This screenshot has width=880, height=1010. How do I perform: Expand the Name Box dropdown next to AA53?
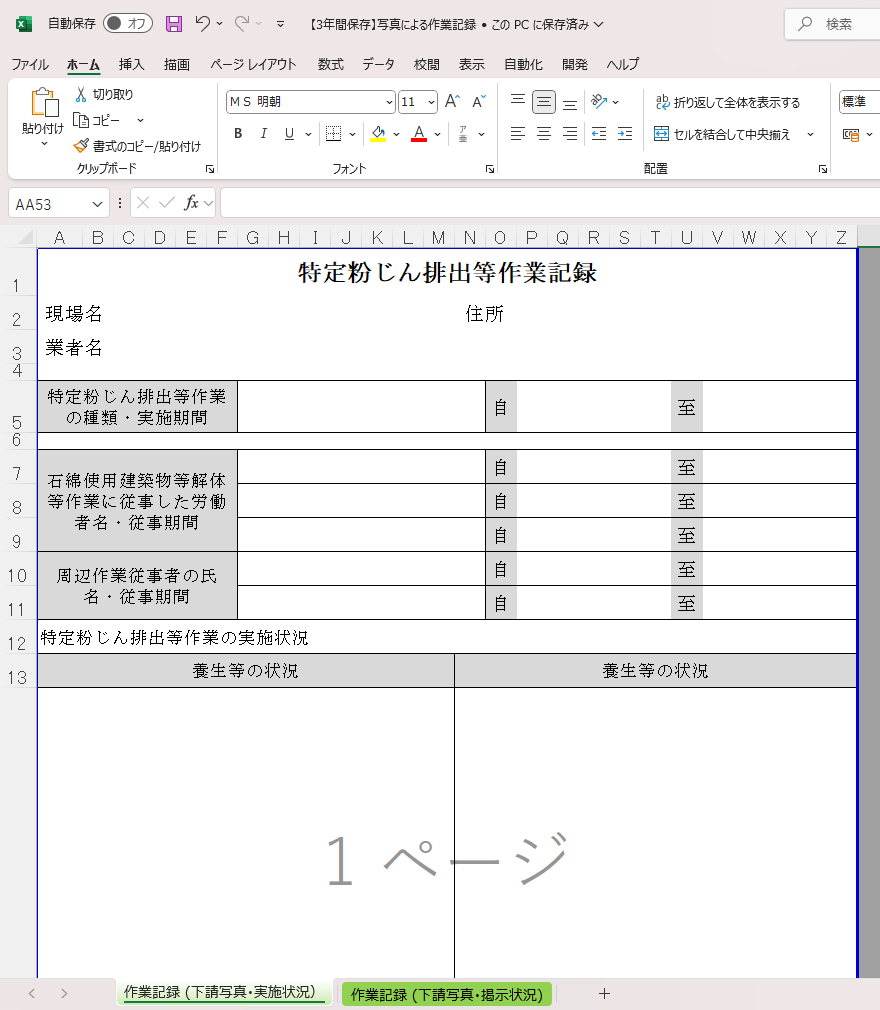(97, 204)
